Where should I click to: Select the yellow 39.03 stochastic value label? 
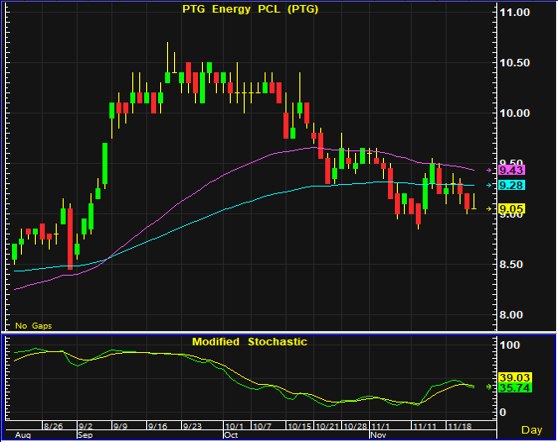[515, 378]
